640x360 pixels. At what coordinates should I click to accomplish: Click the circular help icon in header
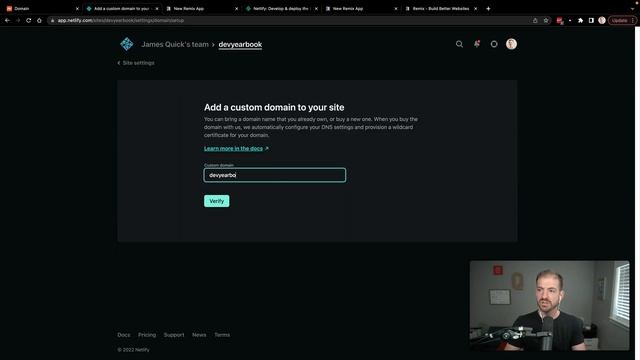(x=494, y=44)
